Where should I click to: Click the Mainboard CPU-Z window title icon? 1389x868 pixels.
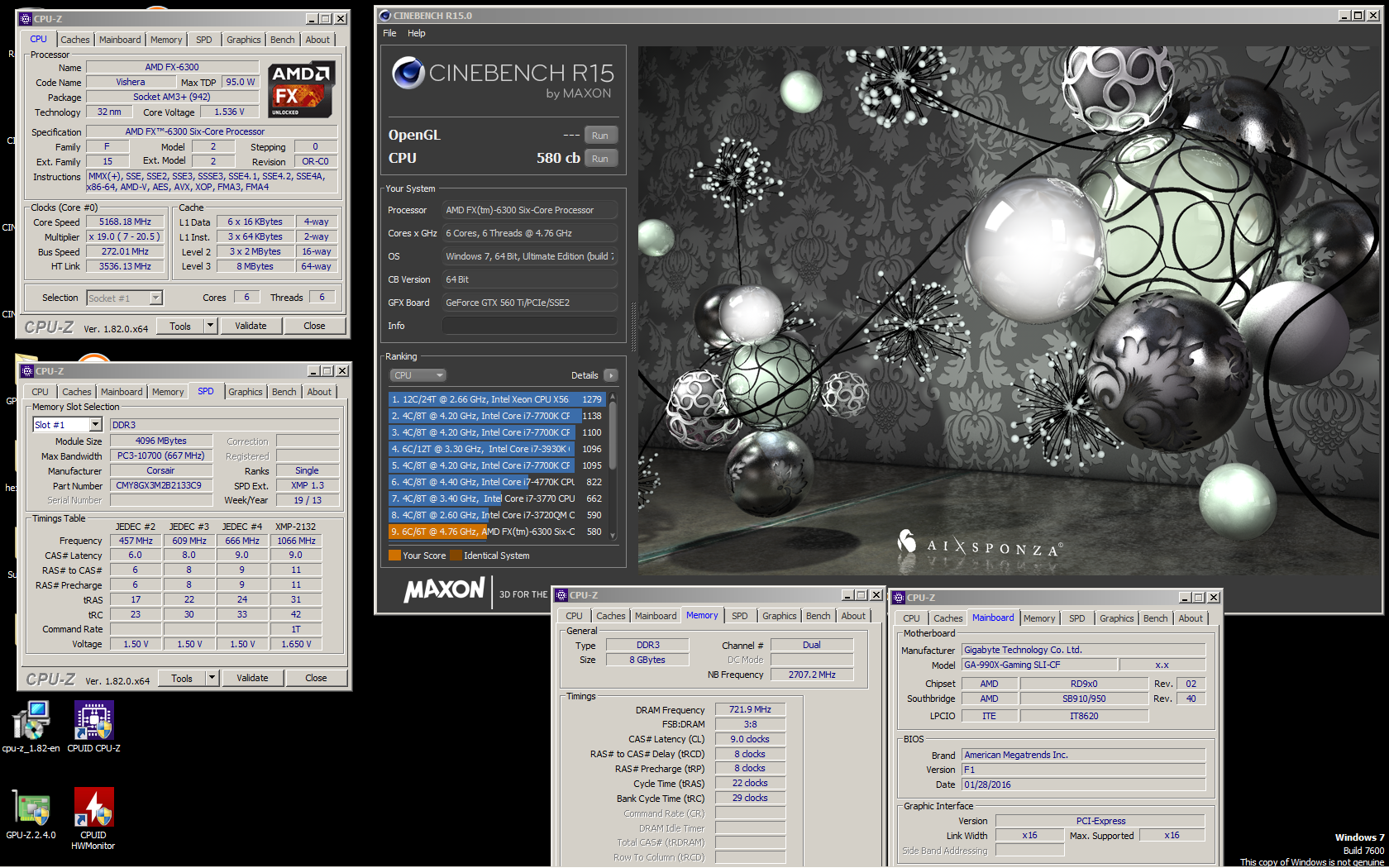point(899,598)
